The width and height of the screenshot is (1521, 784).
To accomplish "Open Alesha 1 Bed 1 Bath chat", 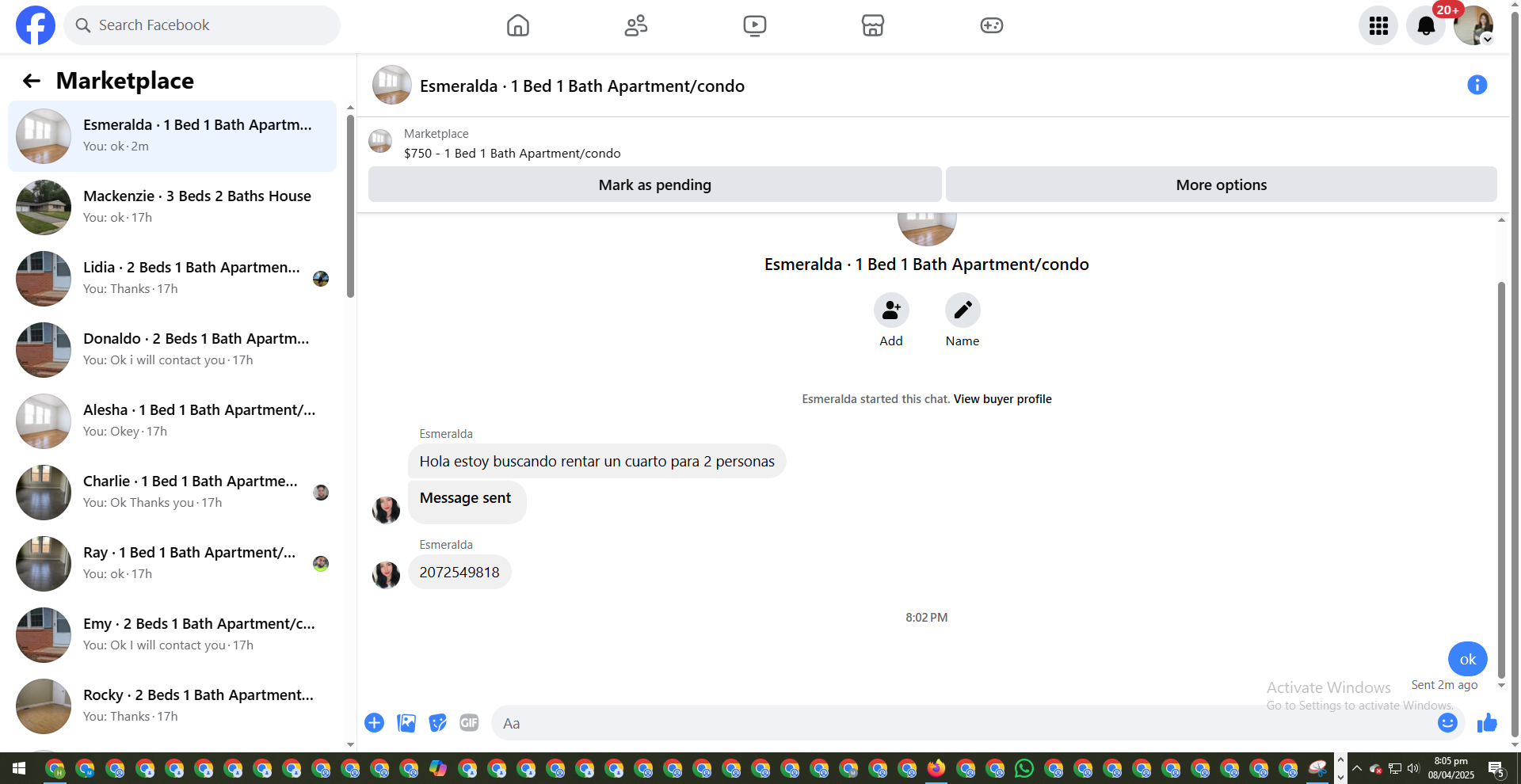I will [x=172, y=421].
